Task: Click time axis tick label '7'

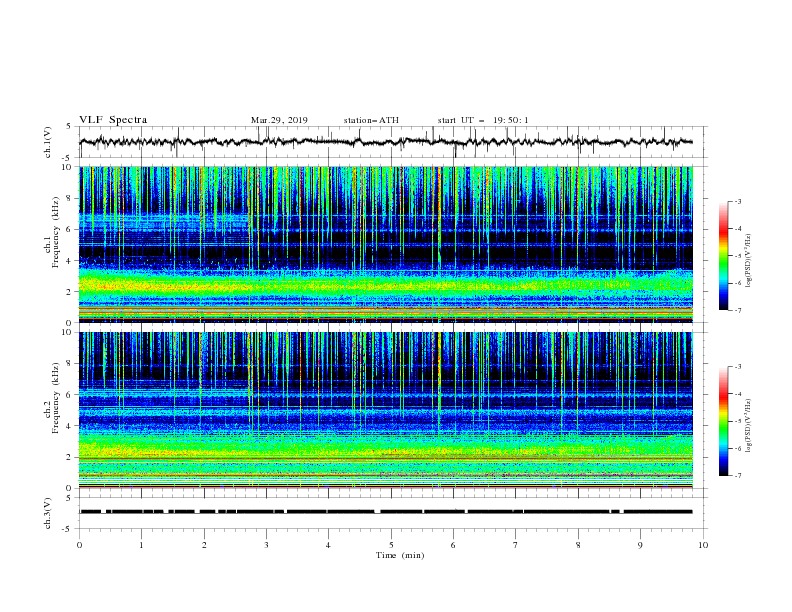Action: pyautogui.click(x=516, y=545)
